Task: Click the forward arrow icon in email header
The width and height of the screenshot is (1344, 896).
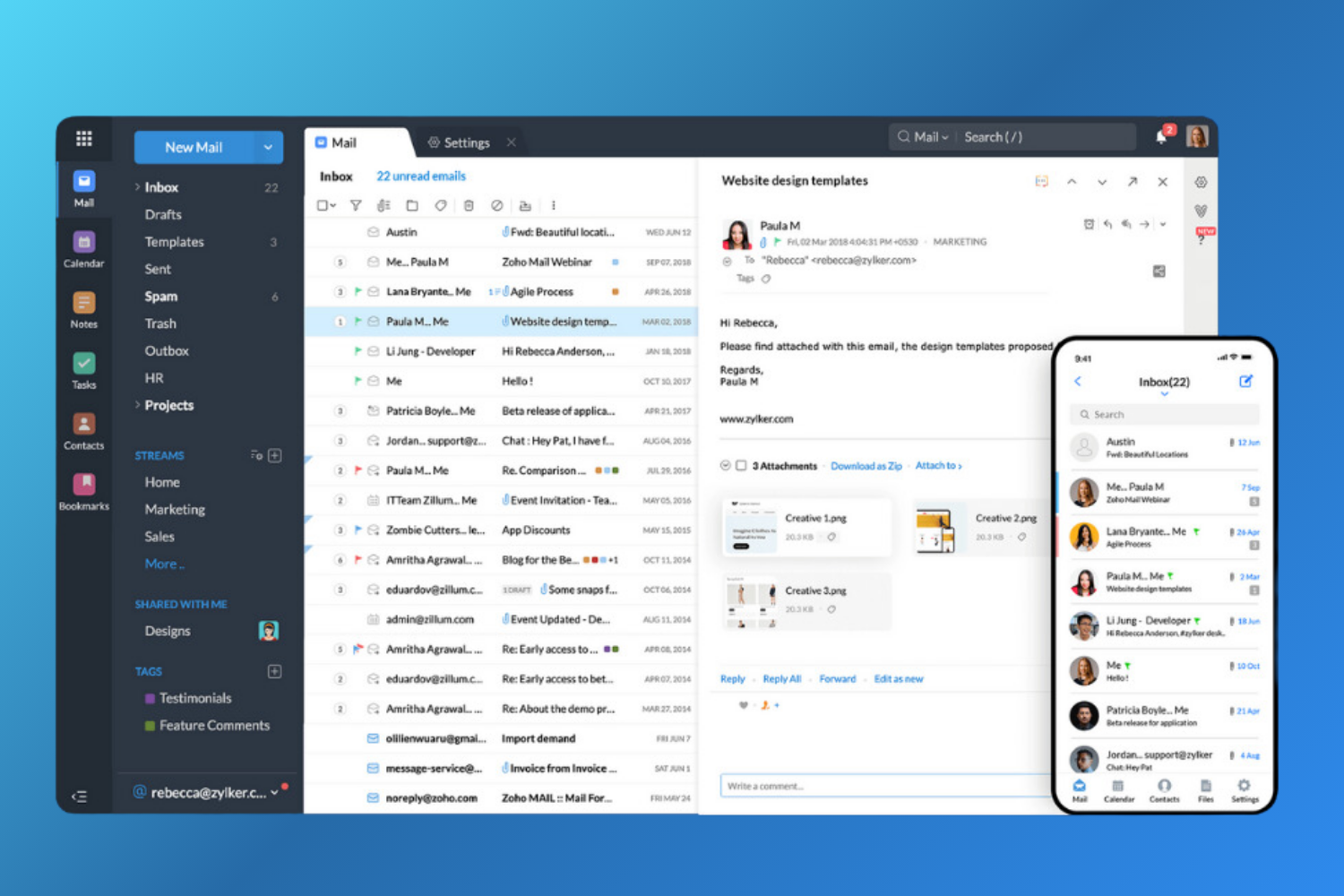Action: click(1145, 224)
